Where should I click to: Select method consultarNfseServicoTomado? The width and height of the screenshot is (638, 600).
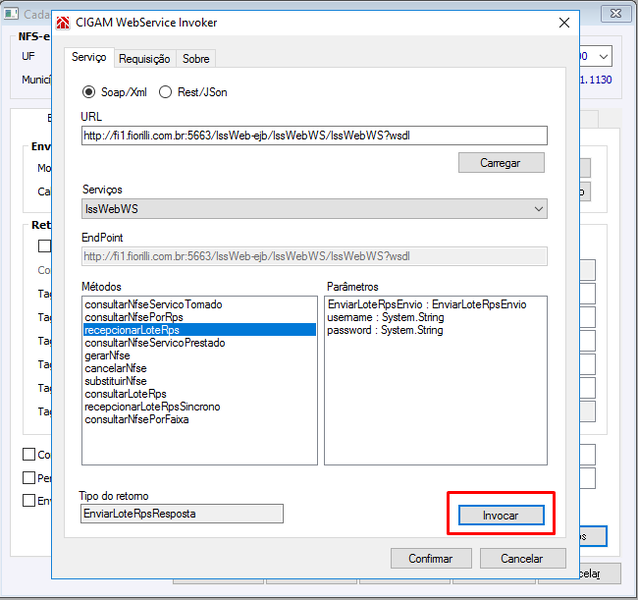pyautogui.click(x=199, y=304)
